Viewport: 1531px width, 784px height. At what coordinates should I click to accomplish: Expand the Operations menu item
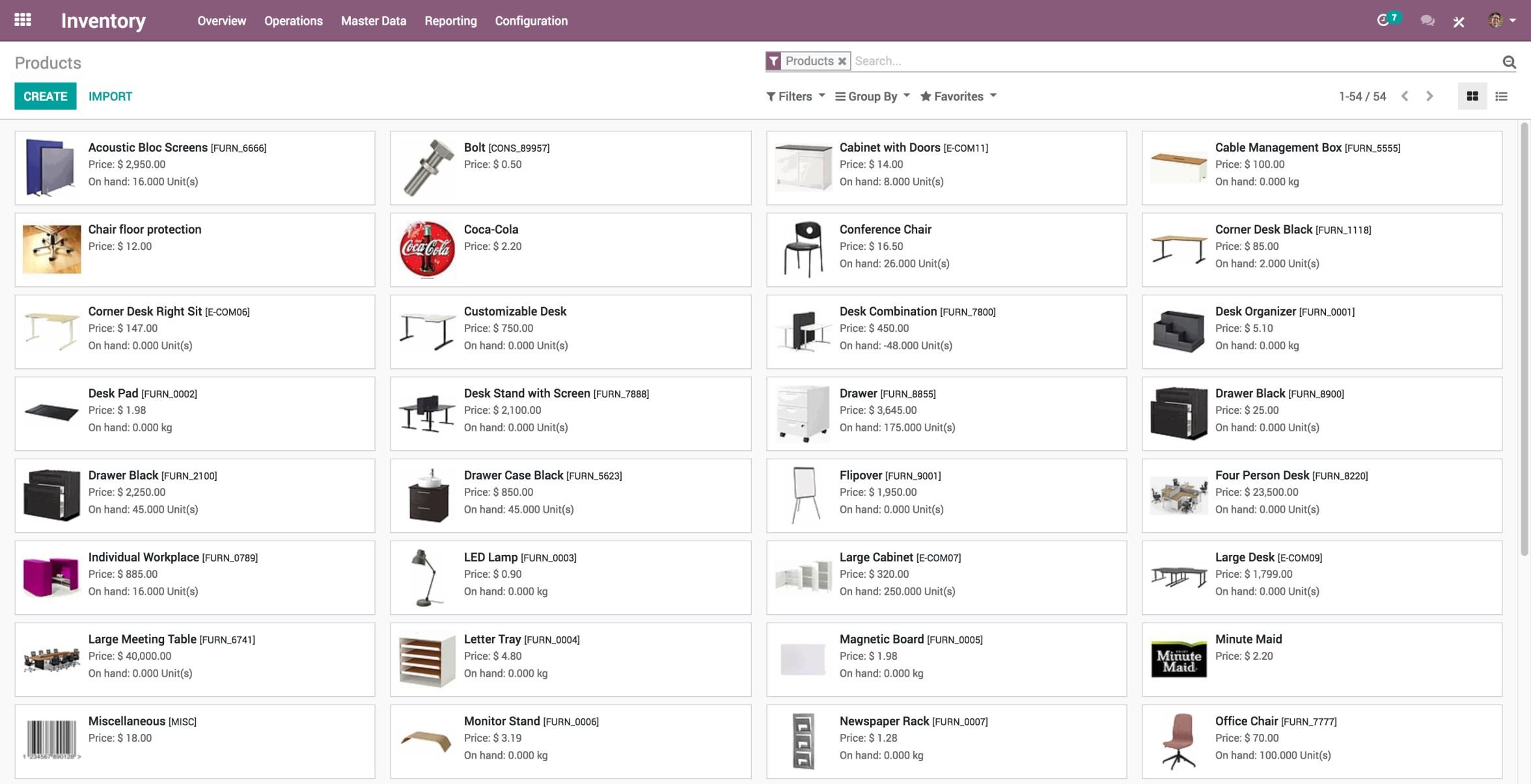[293, 20]
